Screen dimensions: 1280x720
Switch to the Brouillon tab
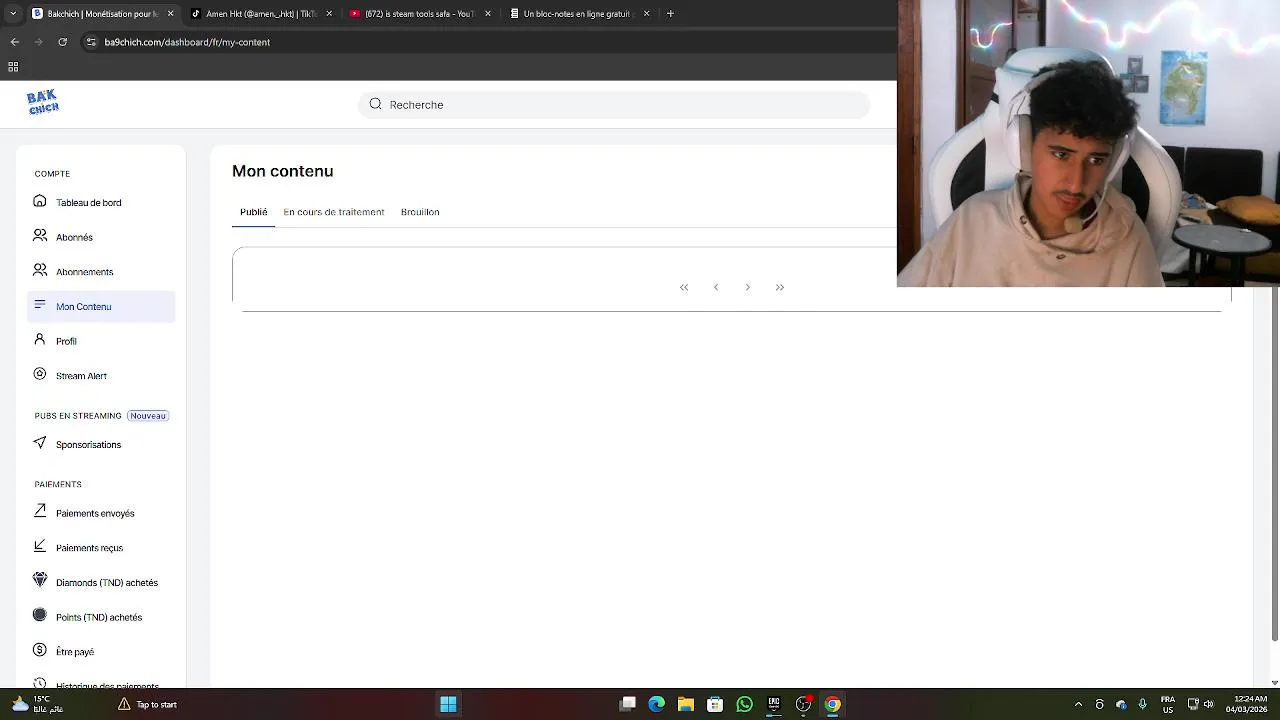tap(420, 212)
